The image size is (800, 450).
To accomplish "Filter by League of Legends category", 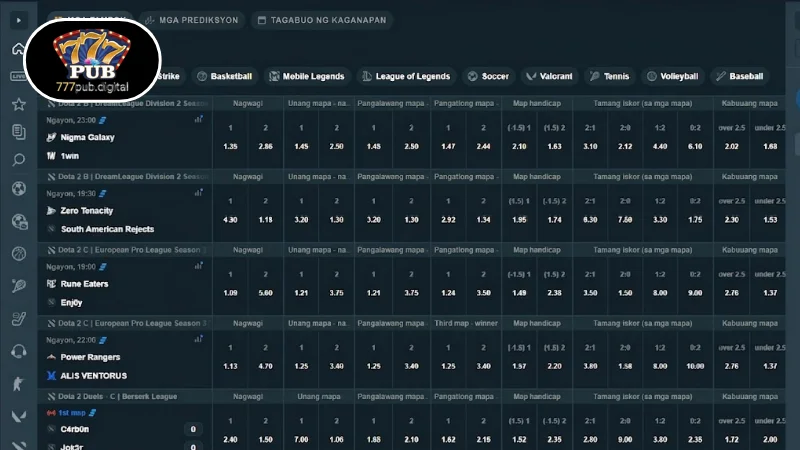I will [x=407, y=77].
